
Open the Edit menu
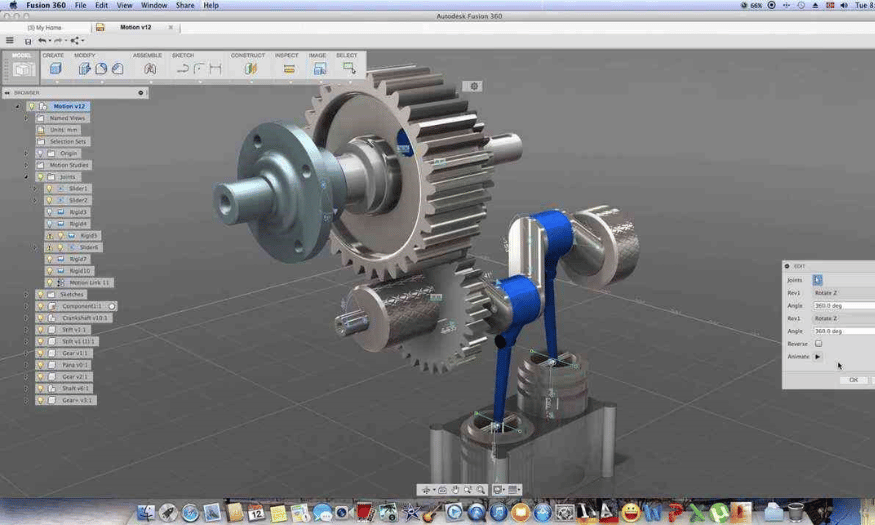101,5
